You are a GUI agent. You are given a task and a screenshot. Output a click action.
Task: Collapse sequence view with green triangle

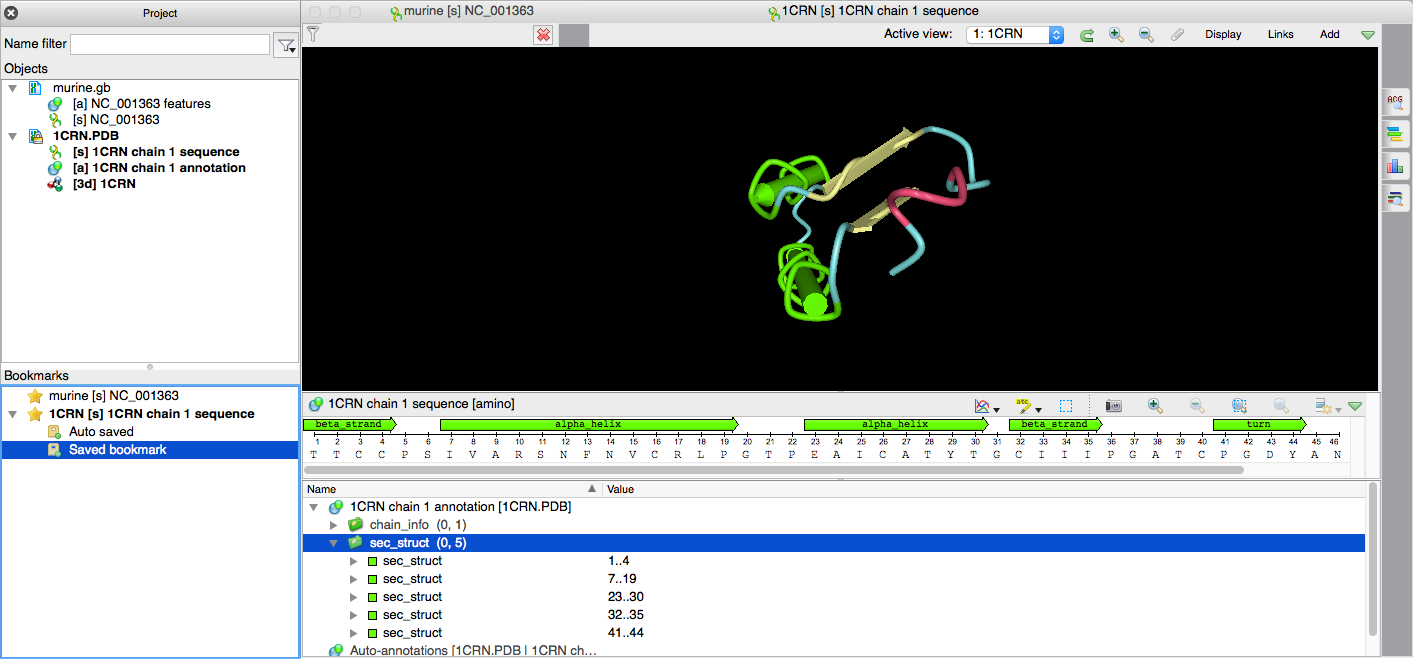(1355, 406)
